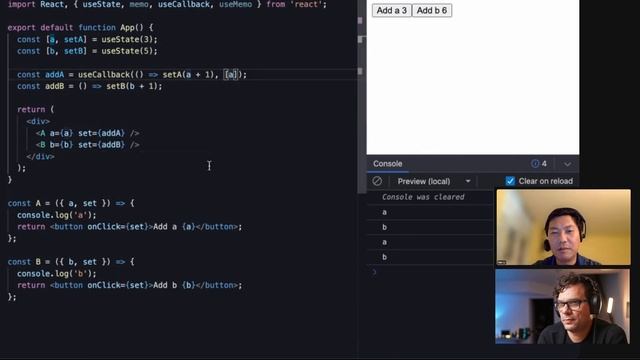Click the console.log('b') line in the editor
Viewport: 640px width, 360px height.
tap(57, 274)
